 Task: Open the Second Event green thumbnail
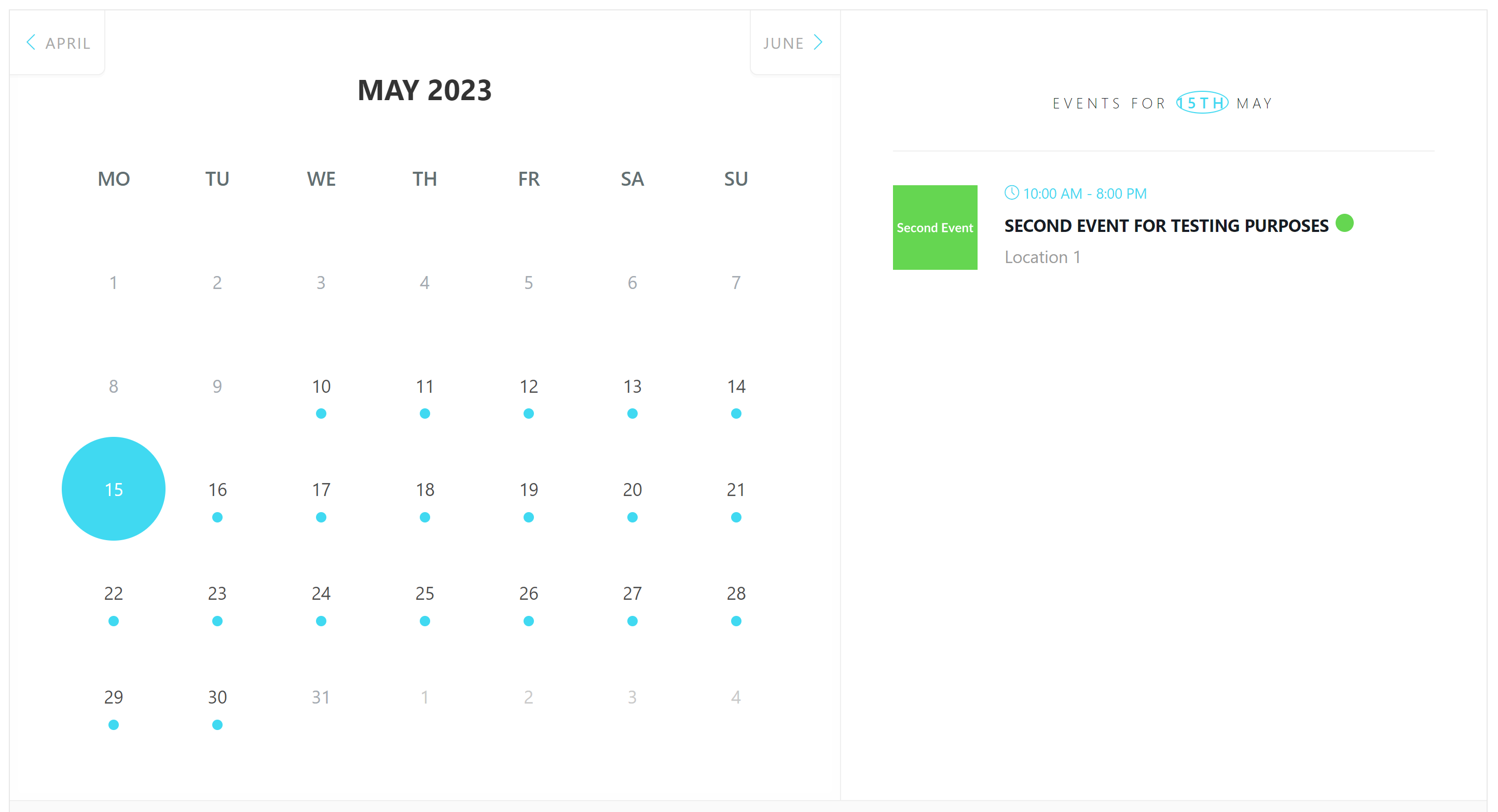[934, 227]
